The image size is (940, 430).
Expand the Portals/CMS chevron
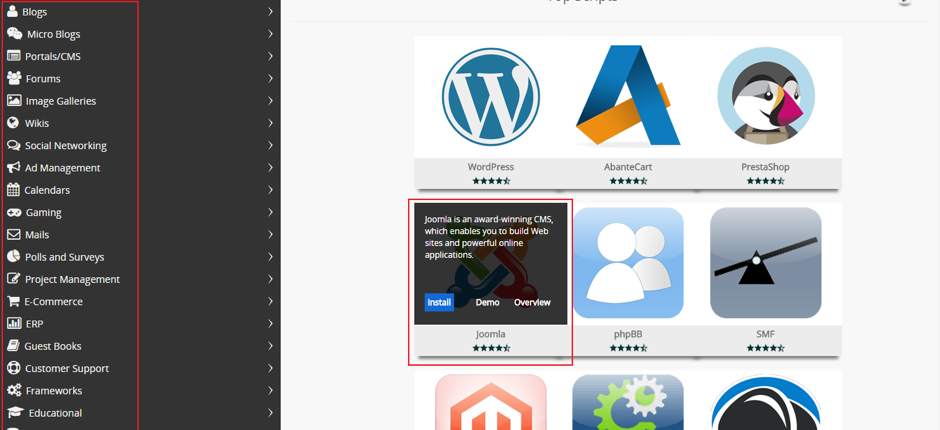pos(270,56)
